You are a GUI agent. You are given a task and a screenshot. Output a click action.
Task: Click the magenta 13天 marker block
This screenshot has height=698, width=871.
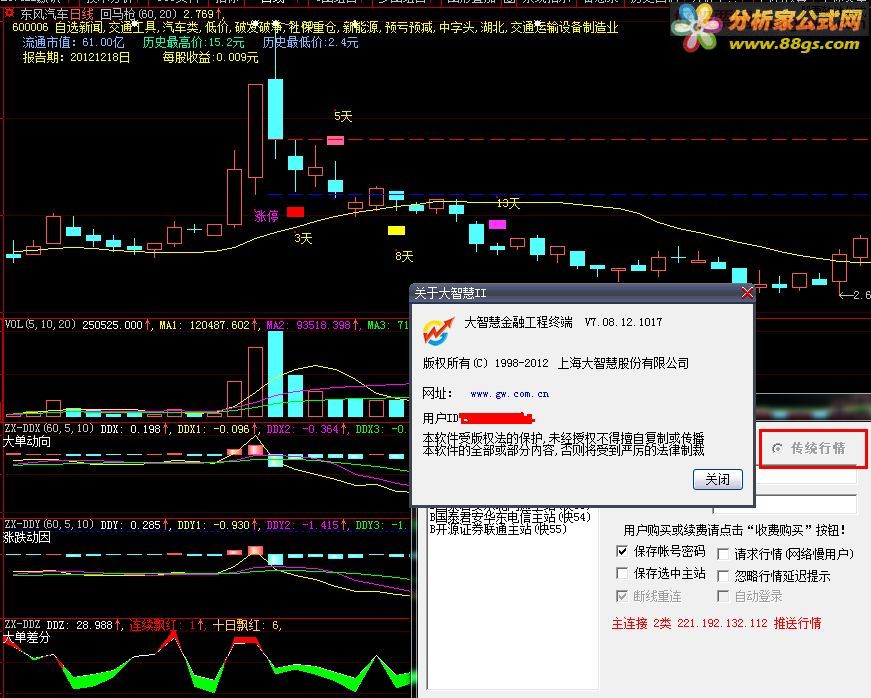(x=497, y=224)
